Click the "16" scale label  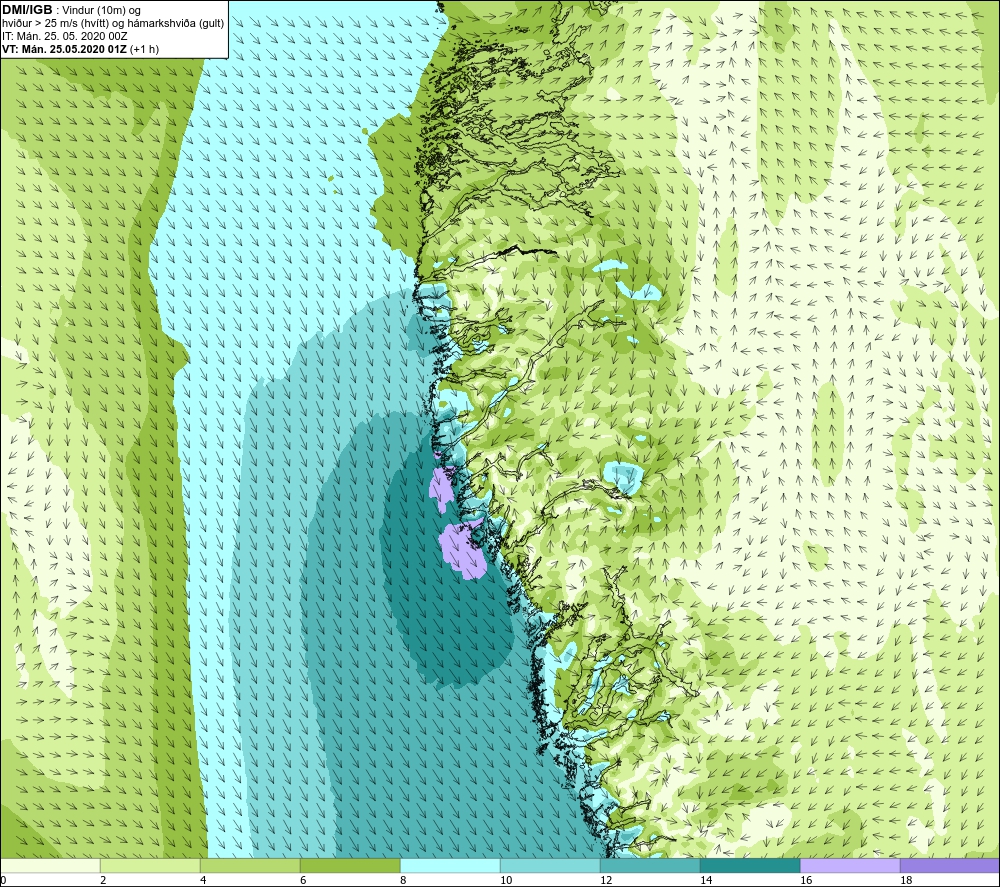coord(806,880)
